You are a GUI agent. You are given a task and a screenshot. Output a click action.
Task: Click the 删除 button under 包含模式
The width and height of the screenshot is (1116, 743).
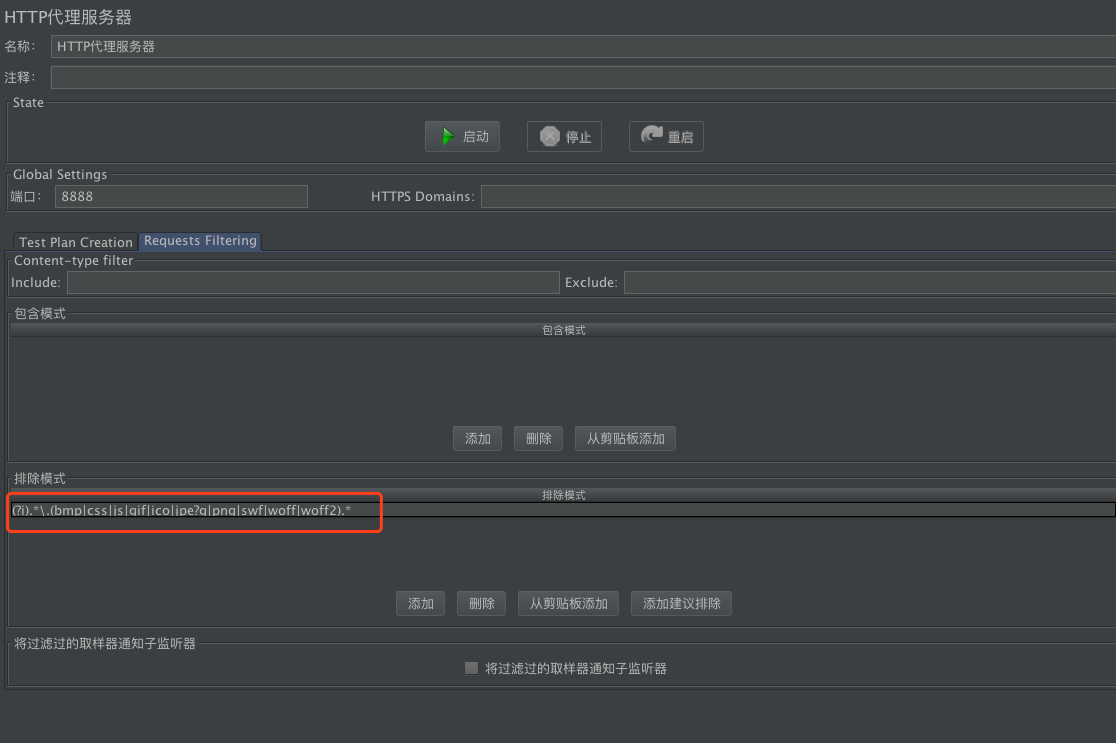click(539, 438)
